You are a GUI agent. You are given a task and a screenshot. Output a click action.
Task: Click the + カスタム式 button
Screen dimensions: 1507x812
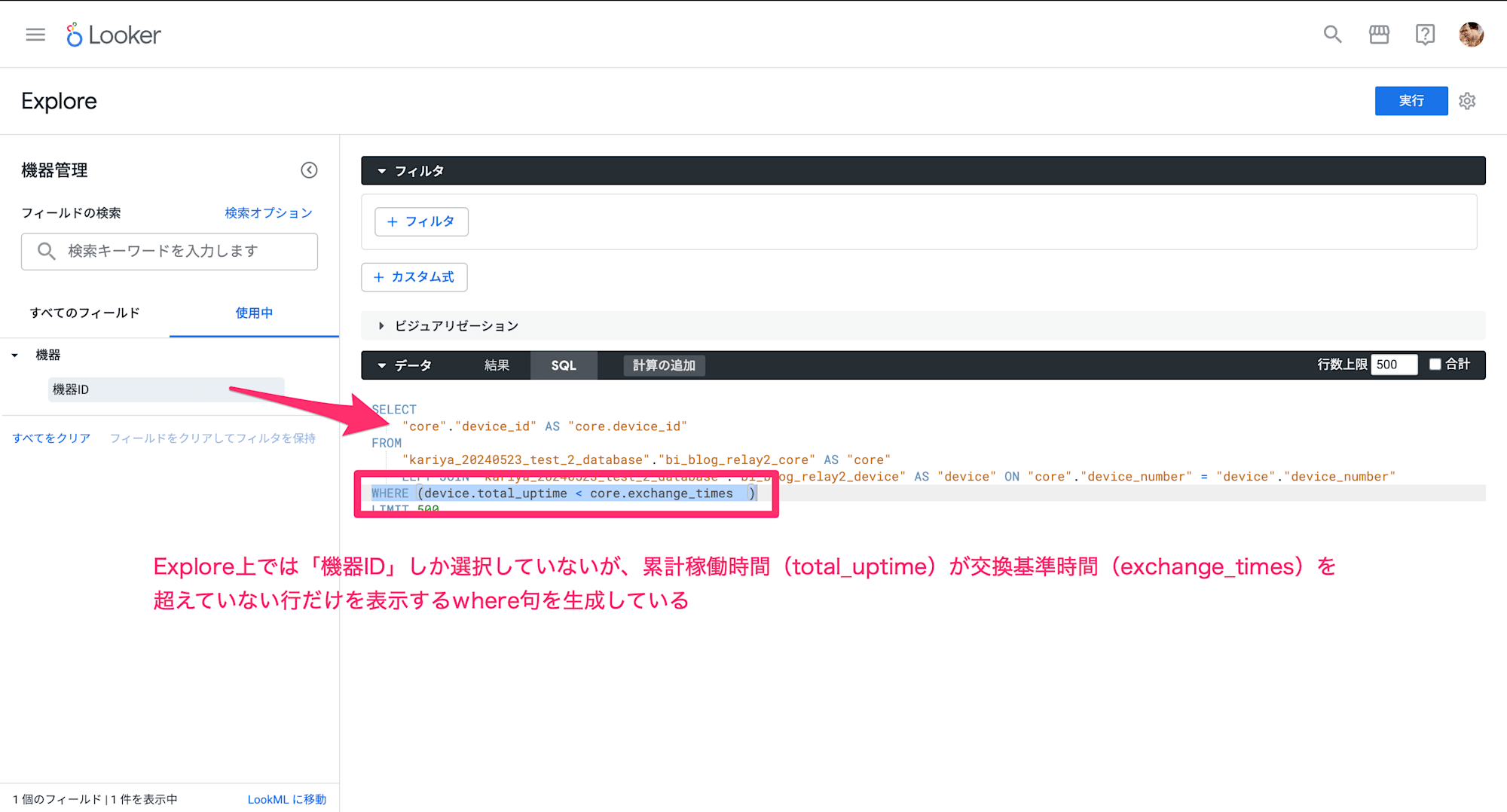tap(414, 277)
